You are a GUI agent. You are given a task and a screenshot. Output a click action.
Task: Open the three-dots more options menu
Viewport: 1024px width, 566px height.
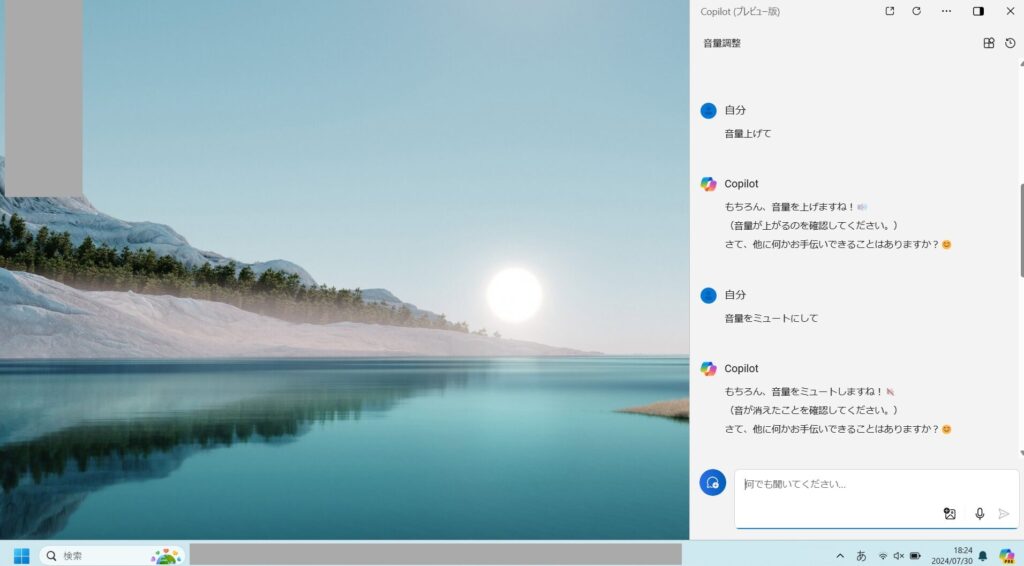click(946, 11)
